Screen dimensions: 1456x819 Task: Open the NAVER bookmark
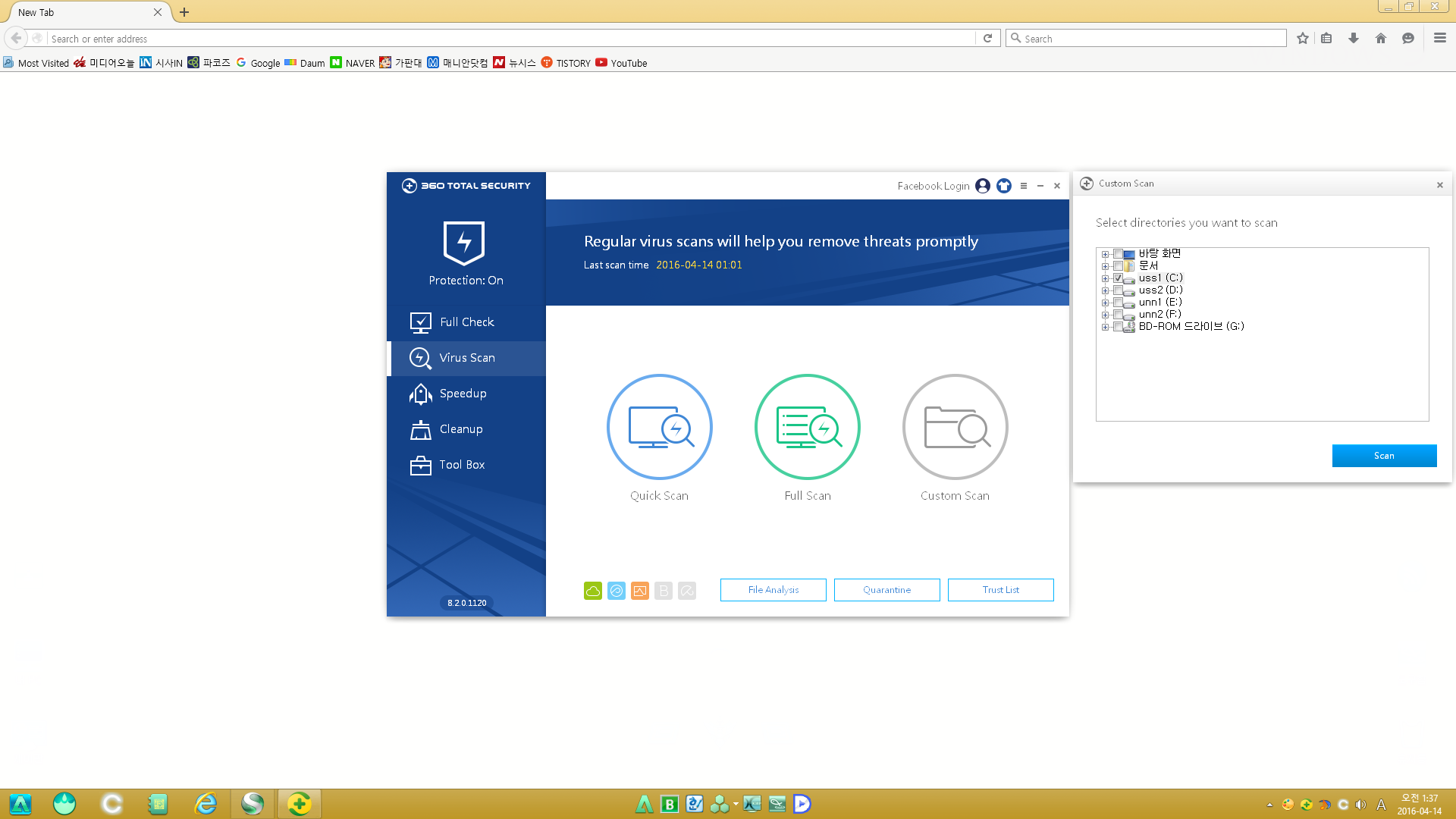click(353, 63)
